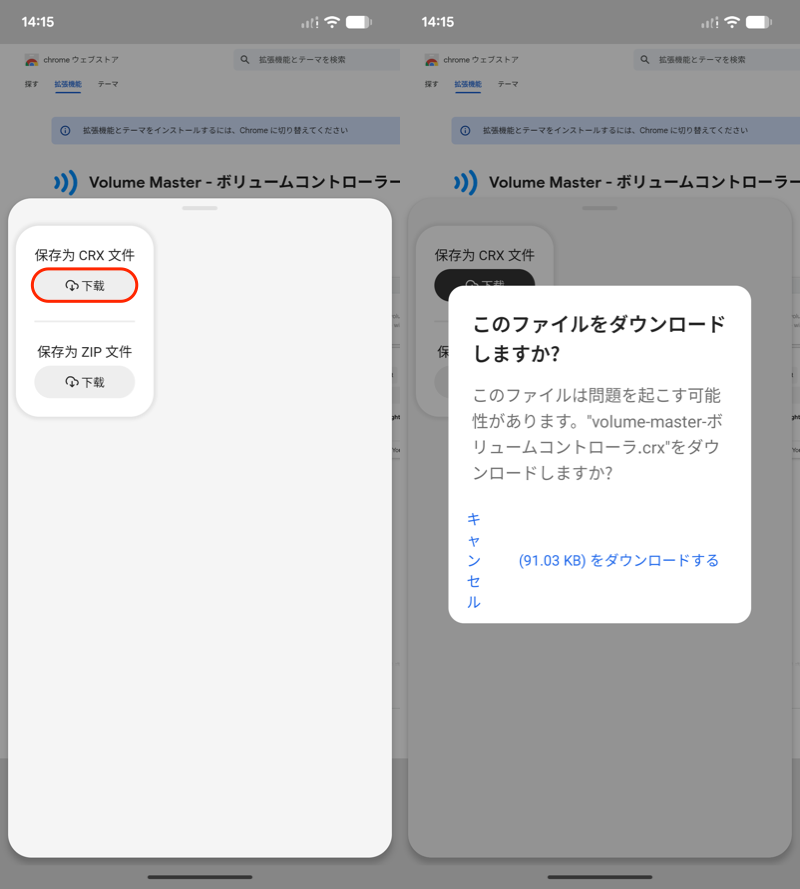Click the download cloud icon on ZIP 下載 button
The image size is (800, 889).
pyautogui.click(x=70, y=382)
